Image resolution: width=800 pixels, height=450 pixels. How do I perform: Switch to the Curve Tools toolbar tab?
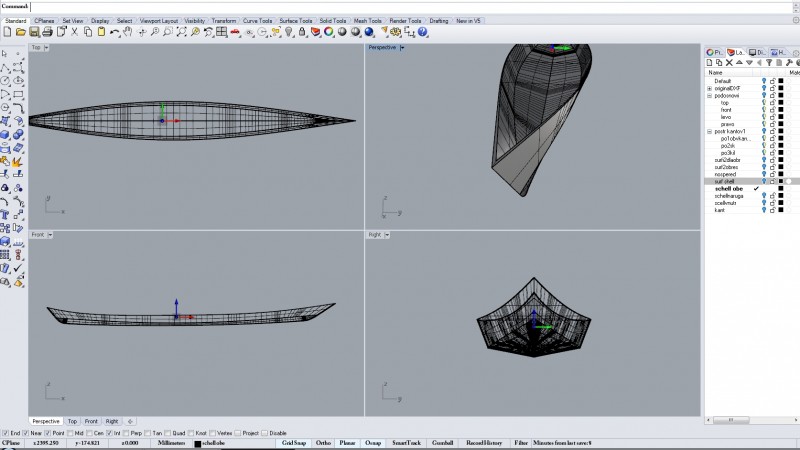point(258,20)
